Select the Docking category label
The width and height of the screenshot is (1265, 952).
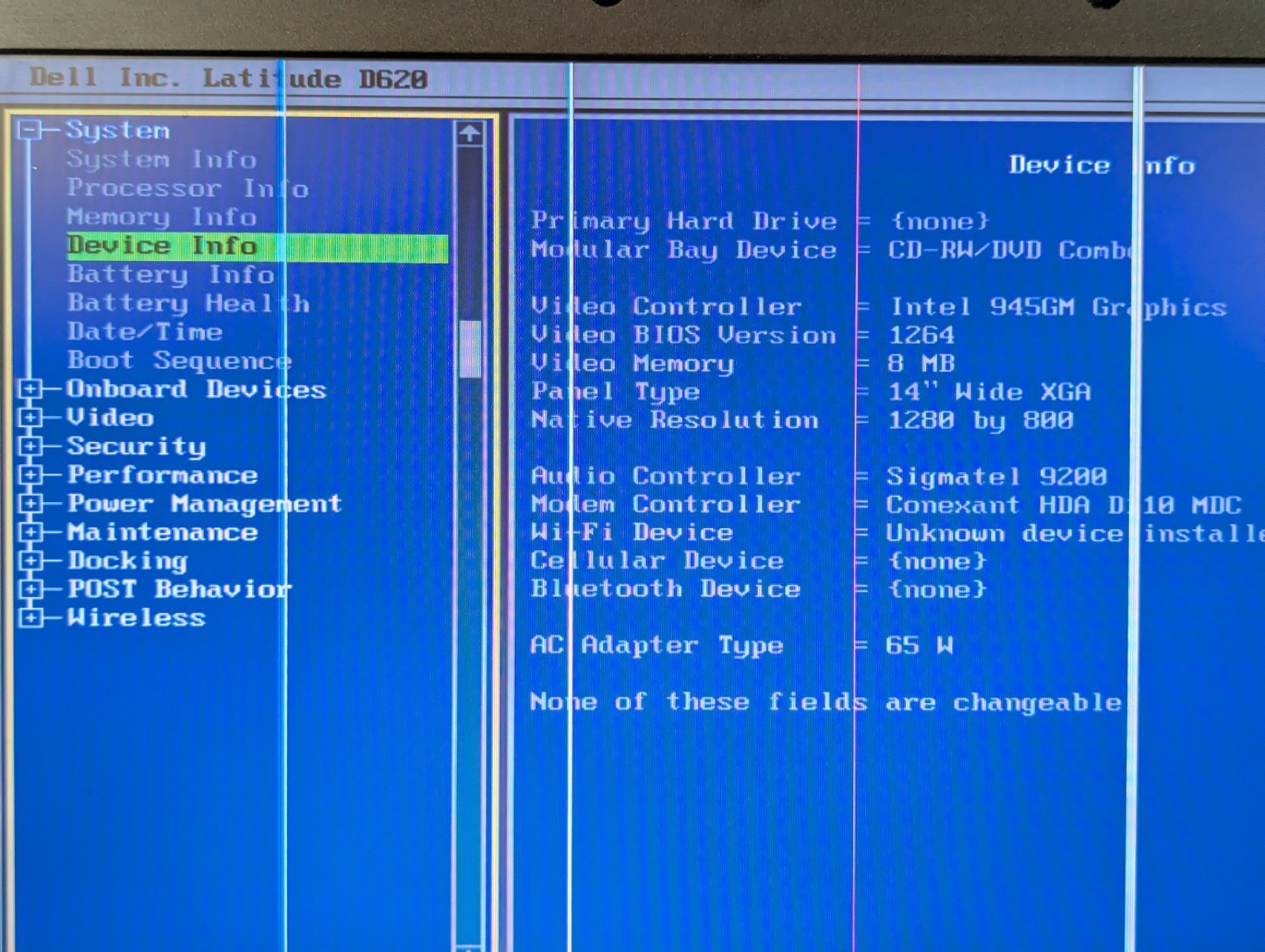[x=127, y=561]
